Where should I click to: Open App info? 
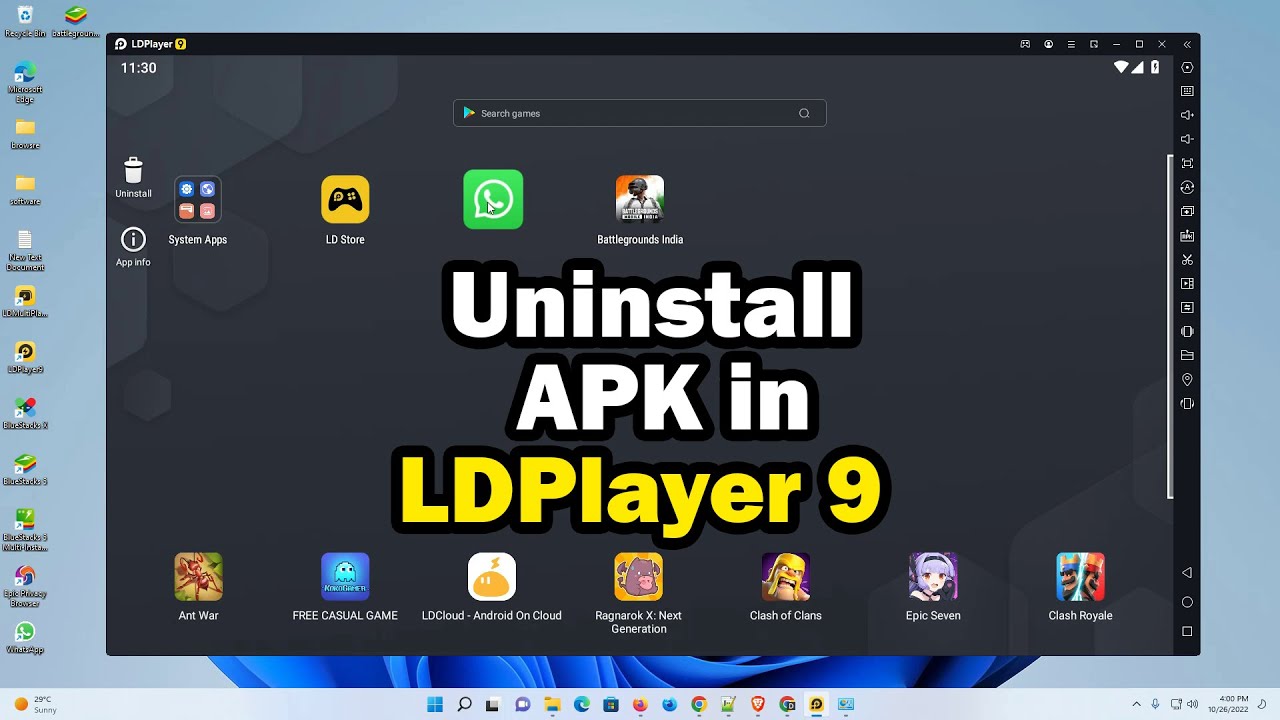(133, 239)
